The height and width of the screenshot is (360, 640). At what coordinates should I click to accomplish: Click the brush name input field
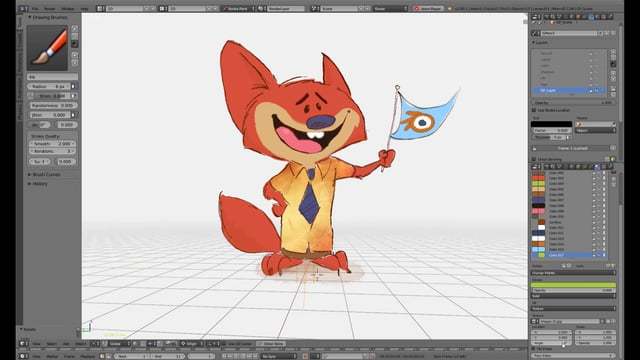(x=52, y=77)
